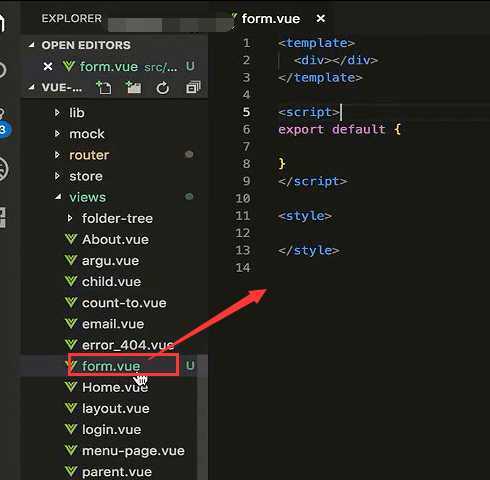The width and height of the screenshot is (490, 480).
Task: Click the New File icon in explorer header
Action: coord(104,88)
